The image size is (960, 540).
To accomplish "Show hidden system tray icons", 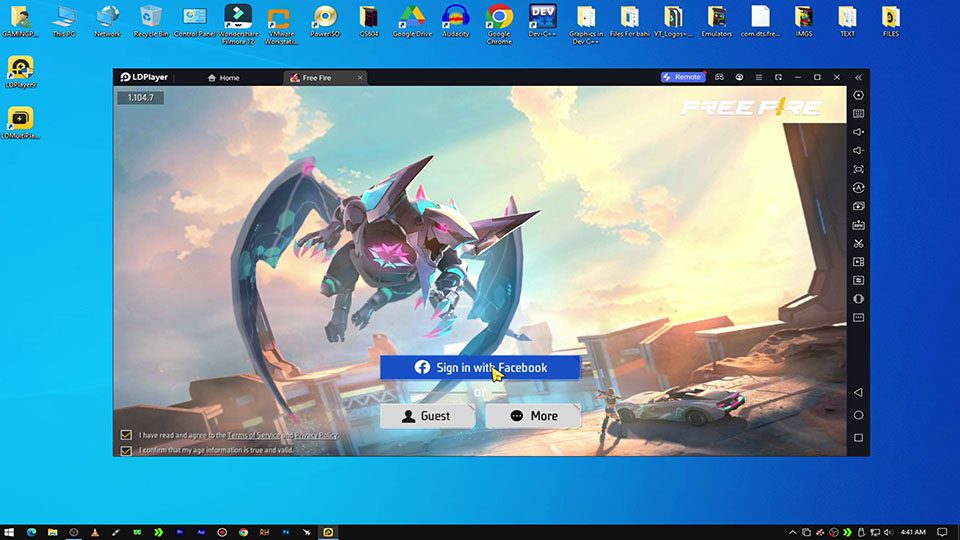I will pyautogui.click(x=792, y=532).
